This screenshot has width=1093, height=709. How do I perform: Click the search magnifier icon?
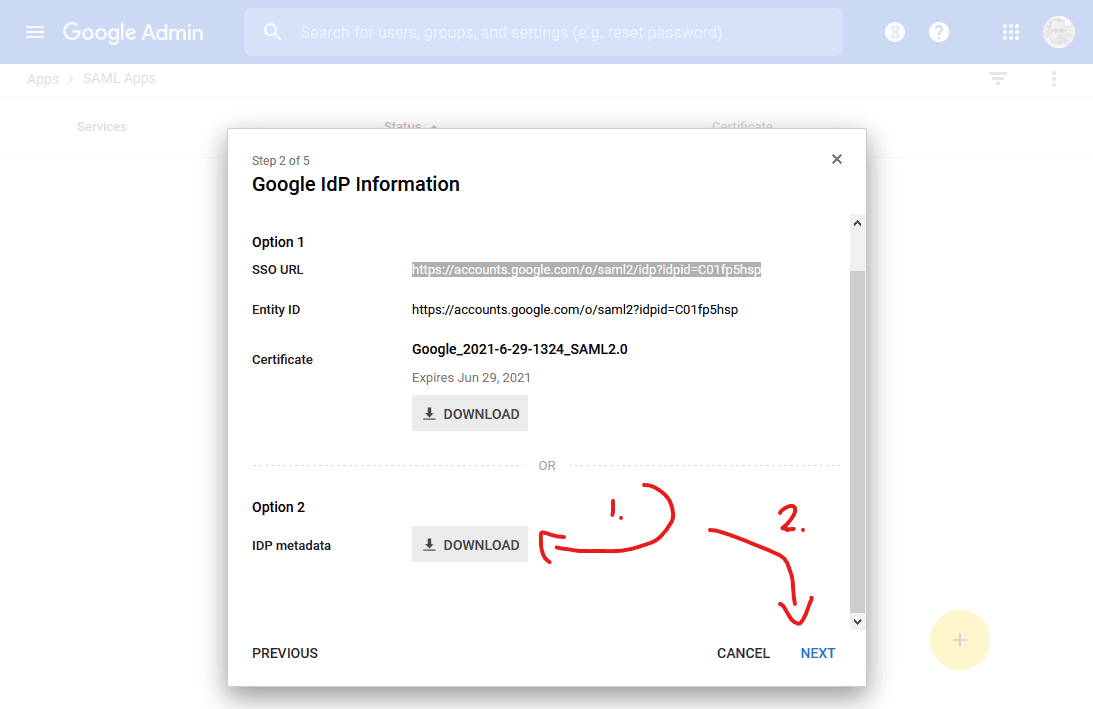[x=272, y=32]
